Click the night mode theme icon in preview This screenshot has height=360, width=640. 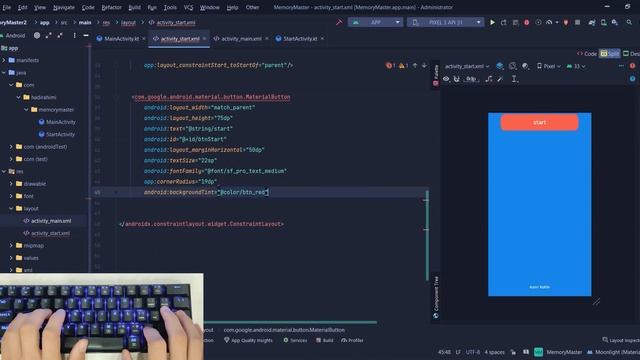[x=526, y=66]
